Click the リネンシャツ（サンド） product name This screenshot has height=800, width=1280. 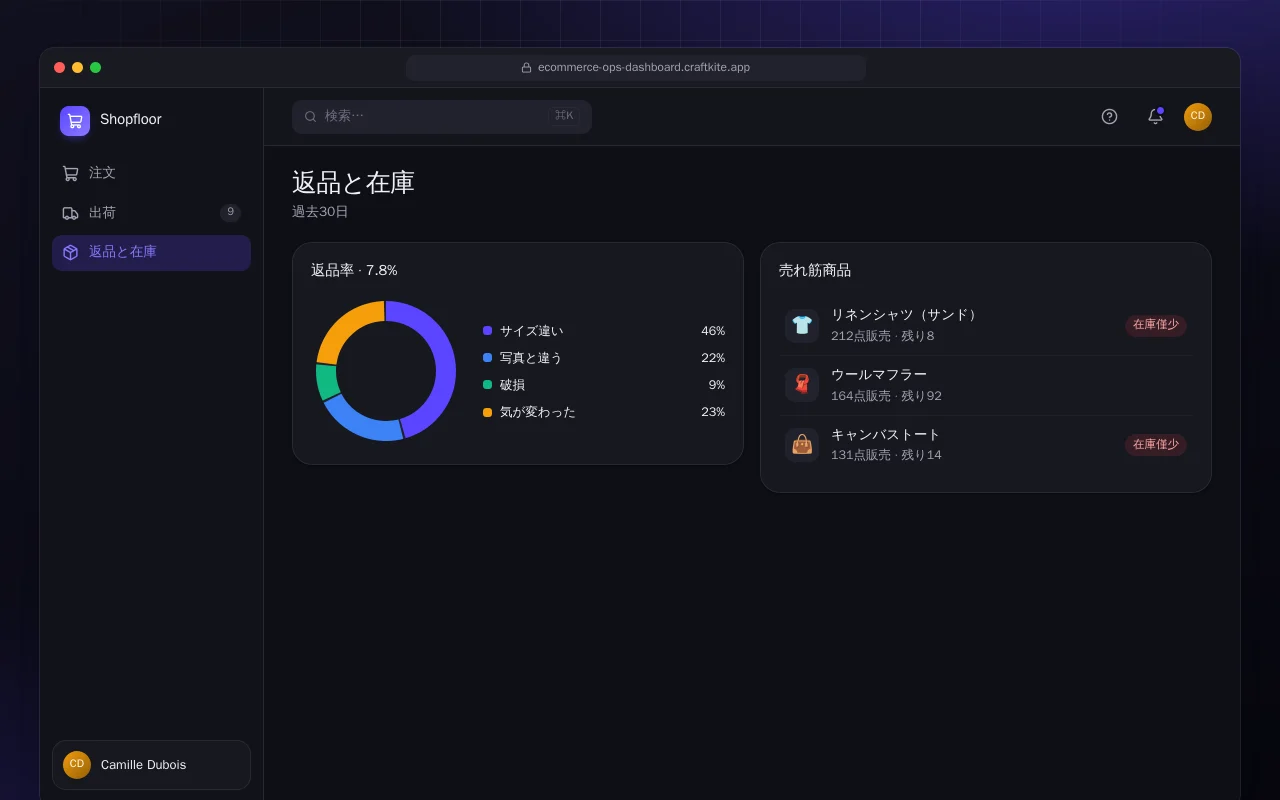pos(906,315)
